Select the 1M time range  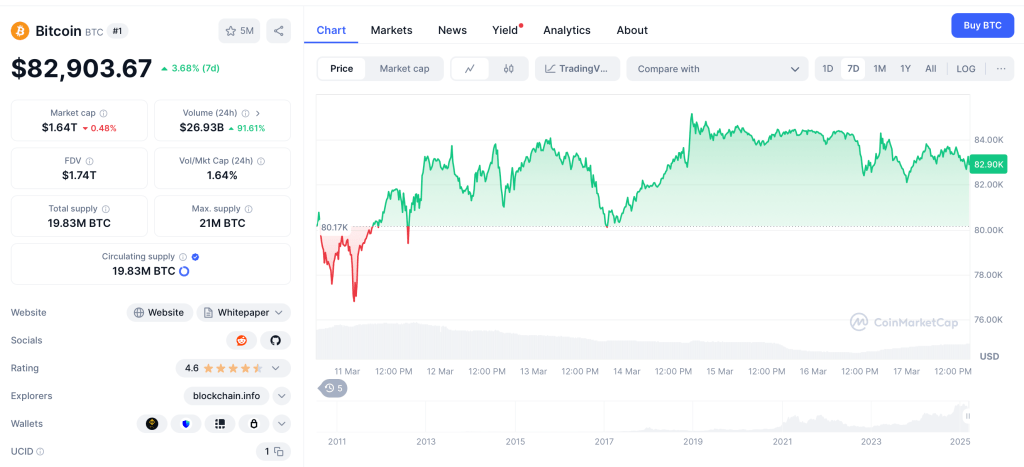879,69
